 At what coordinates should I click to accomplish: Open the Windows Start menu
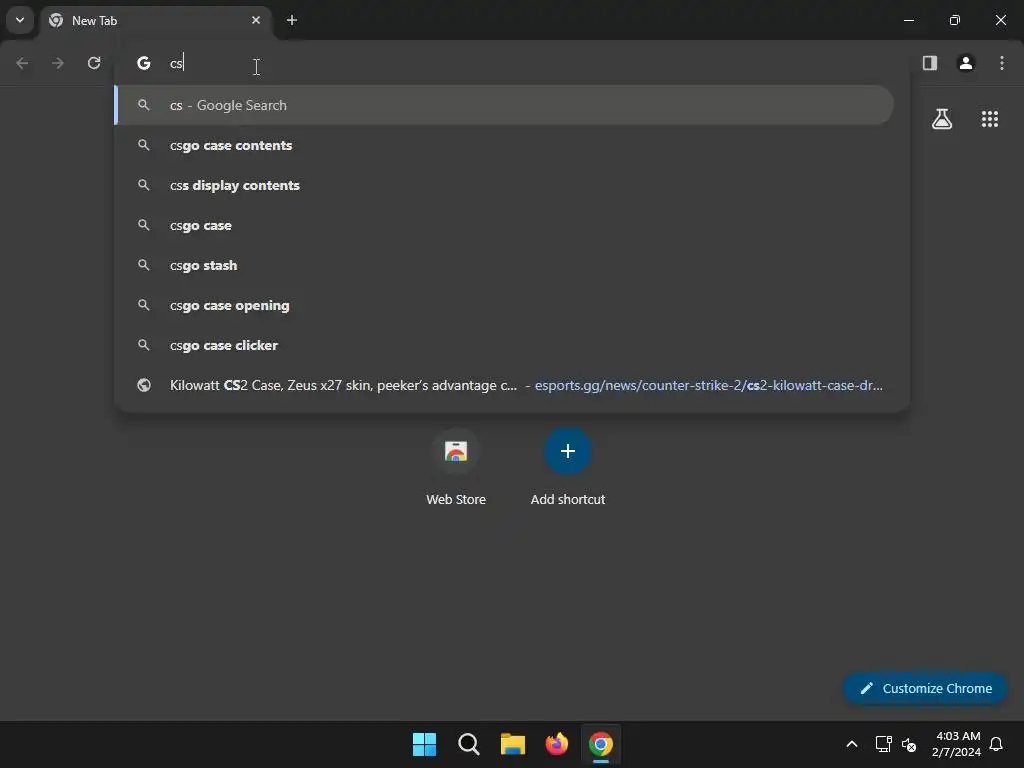click(x=424, y=744)
